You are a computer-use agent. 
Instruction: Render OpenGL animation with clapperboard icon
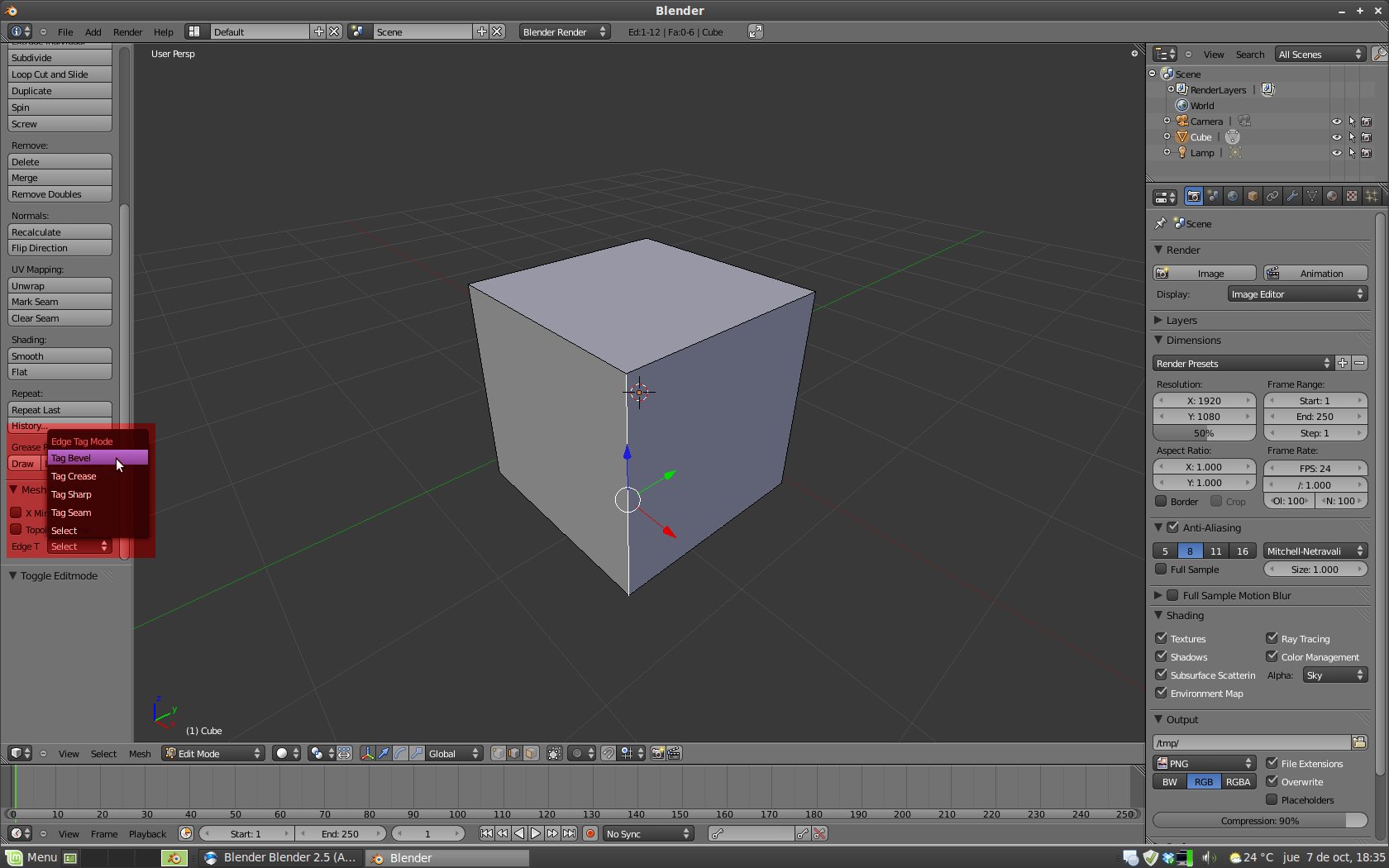(674, 753)
